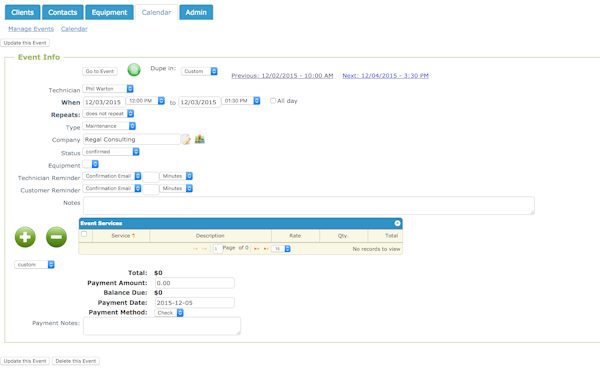Open the edit company notepad icon
The image size is (600, 377).
pyautogui.click(x=186, y=140)
